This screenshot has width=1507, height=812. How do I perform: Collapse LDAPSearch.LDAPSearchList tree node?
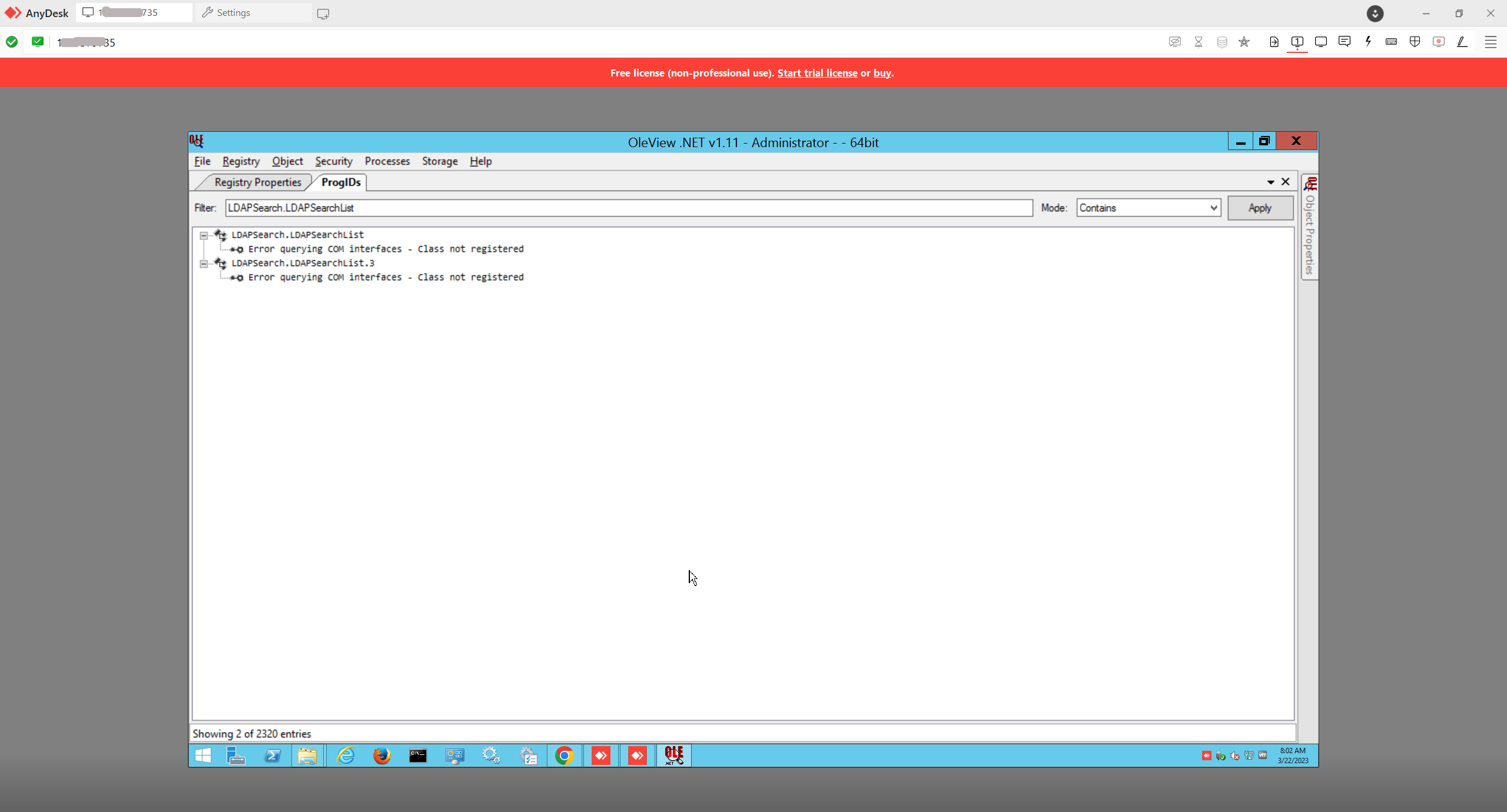tap(204, 235)
